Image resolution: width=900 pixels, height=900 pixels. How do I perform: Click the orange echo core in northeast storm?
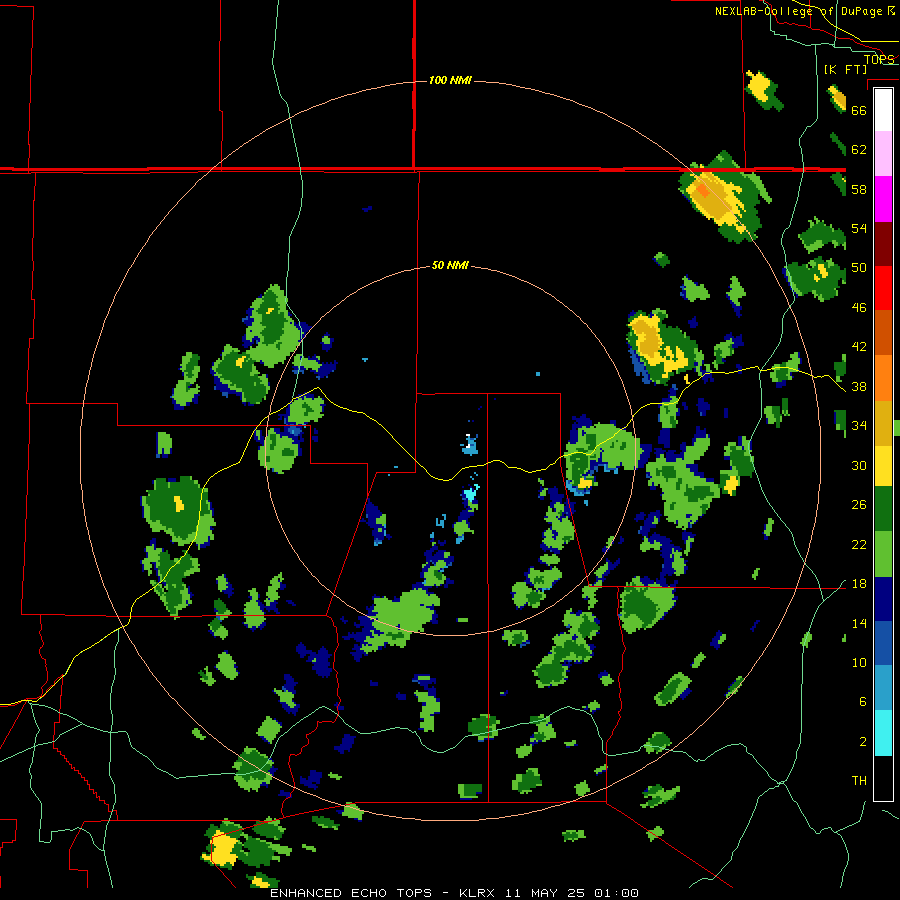click(x=702, y=191)
